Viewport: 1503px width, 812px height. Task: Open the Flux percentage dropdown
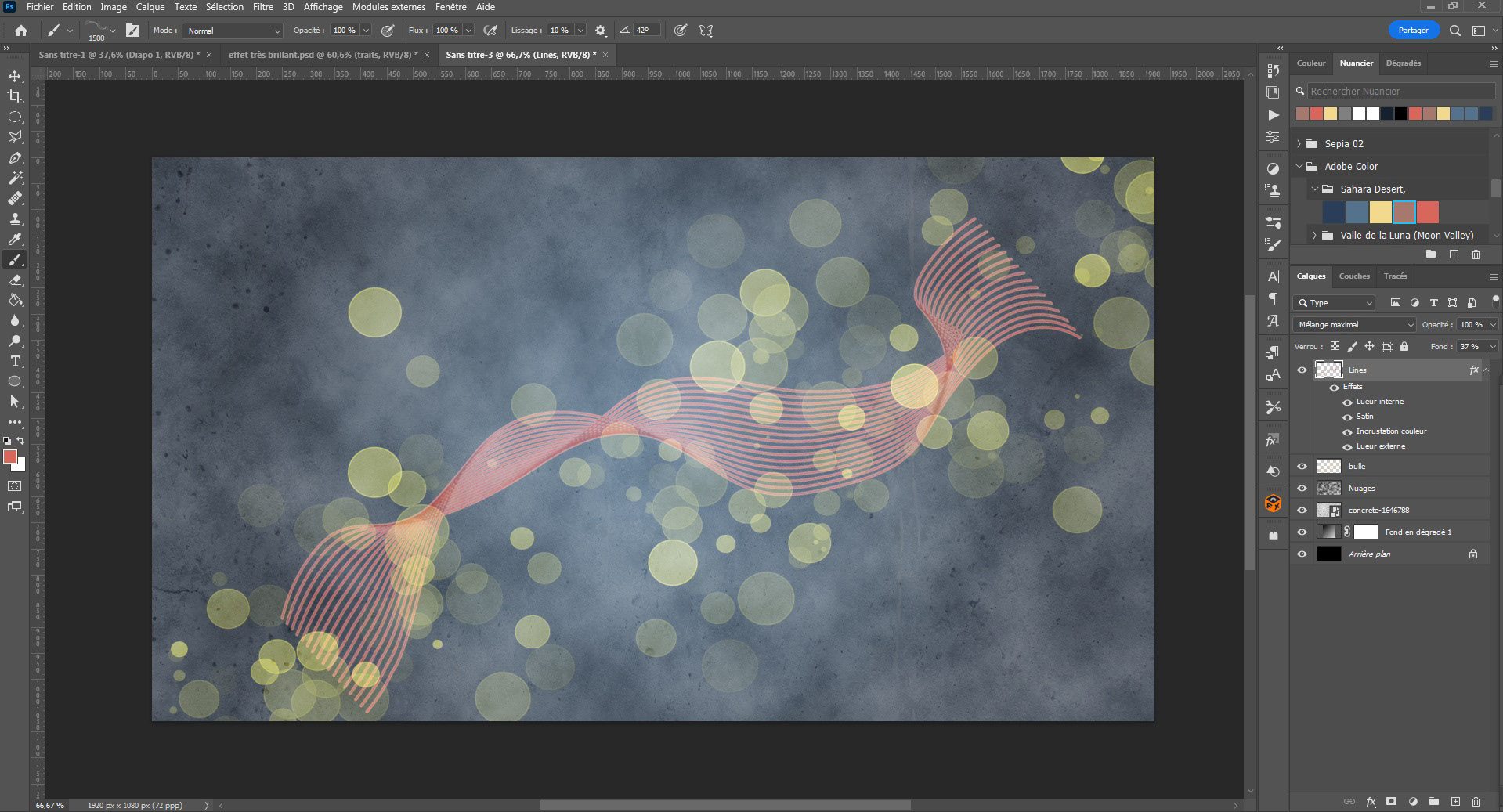[468, 31]
